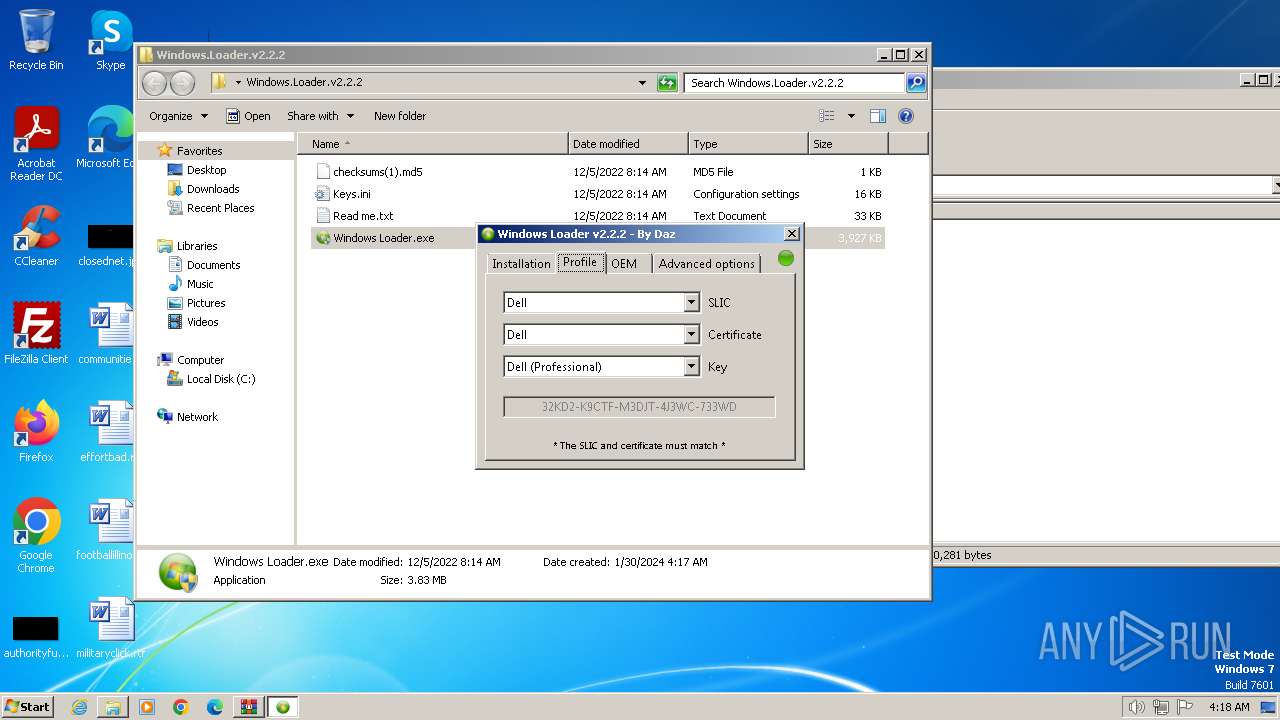Open Internet Explorer from the taskbar
1280x720 pixels.
tap(79, 707)
